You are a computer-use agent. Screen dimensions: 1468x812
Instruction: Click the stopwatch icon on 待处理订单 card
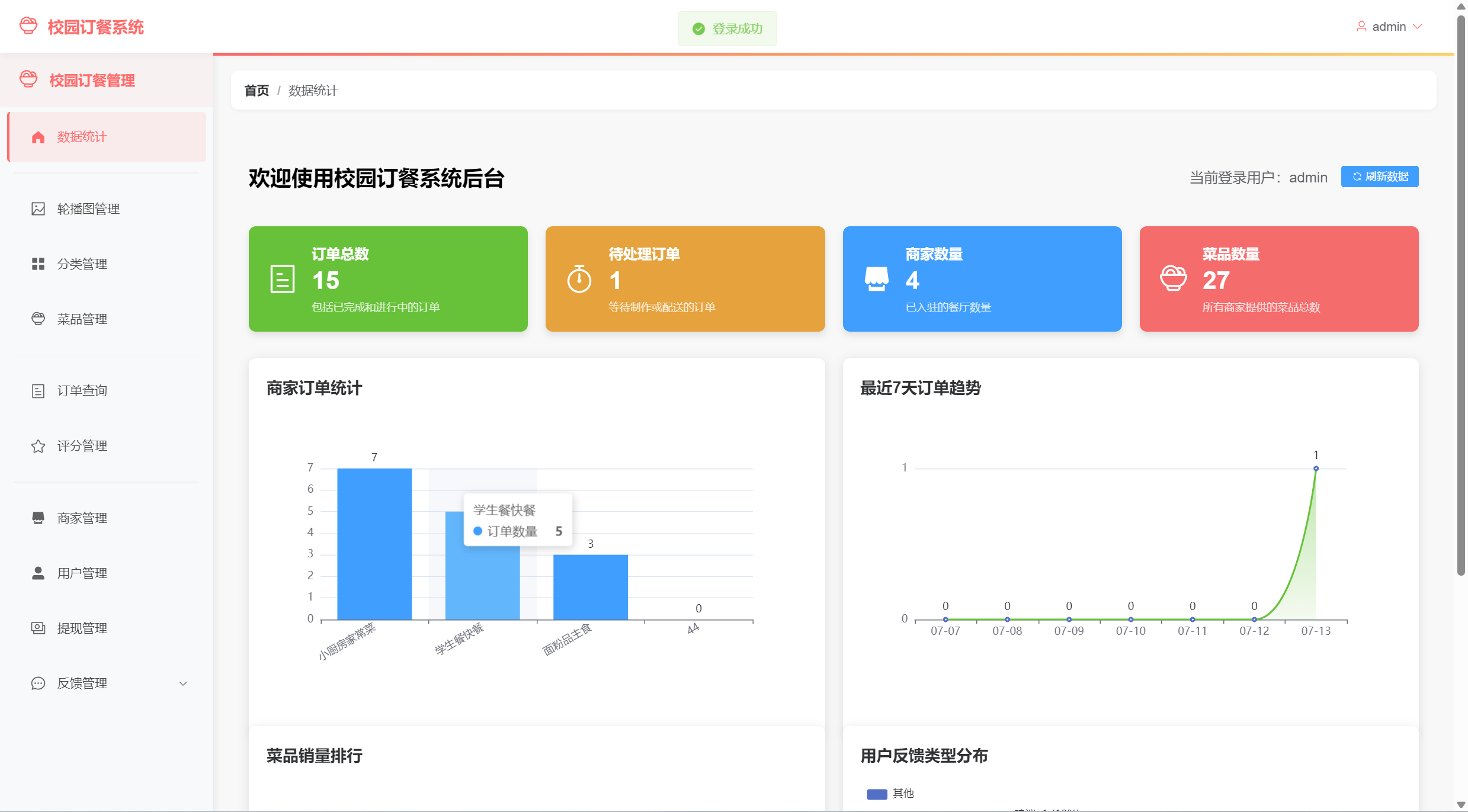(579, 279)
